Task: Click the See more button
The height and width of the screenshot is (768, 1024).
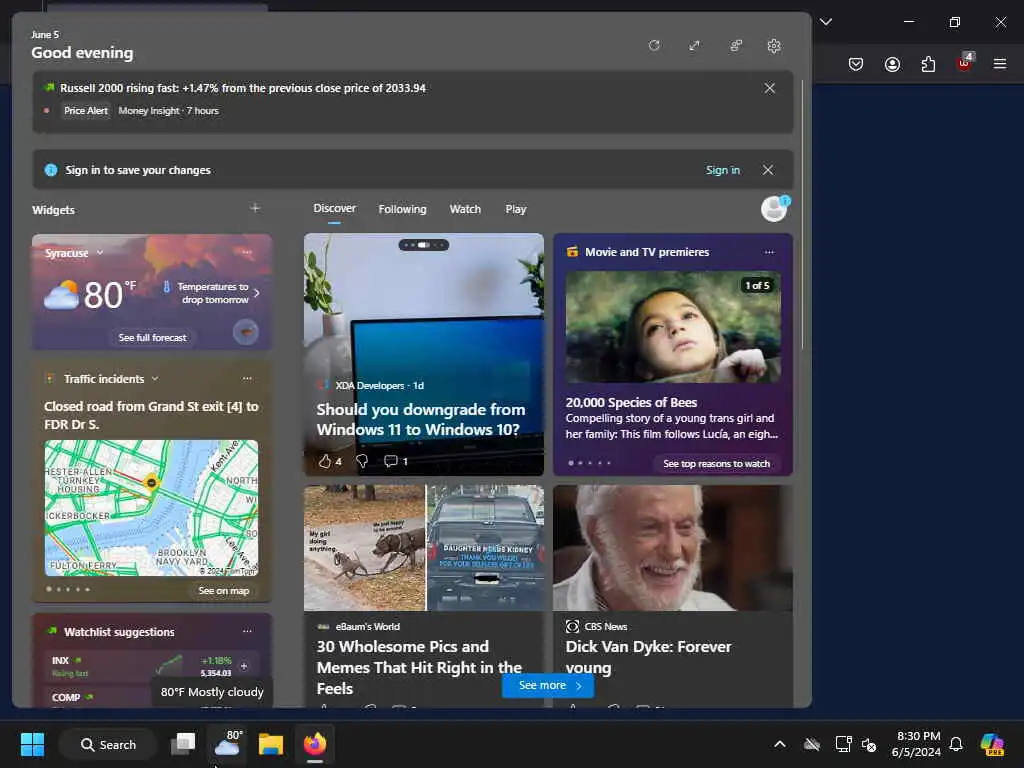Action: click(549, 685)
